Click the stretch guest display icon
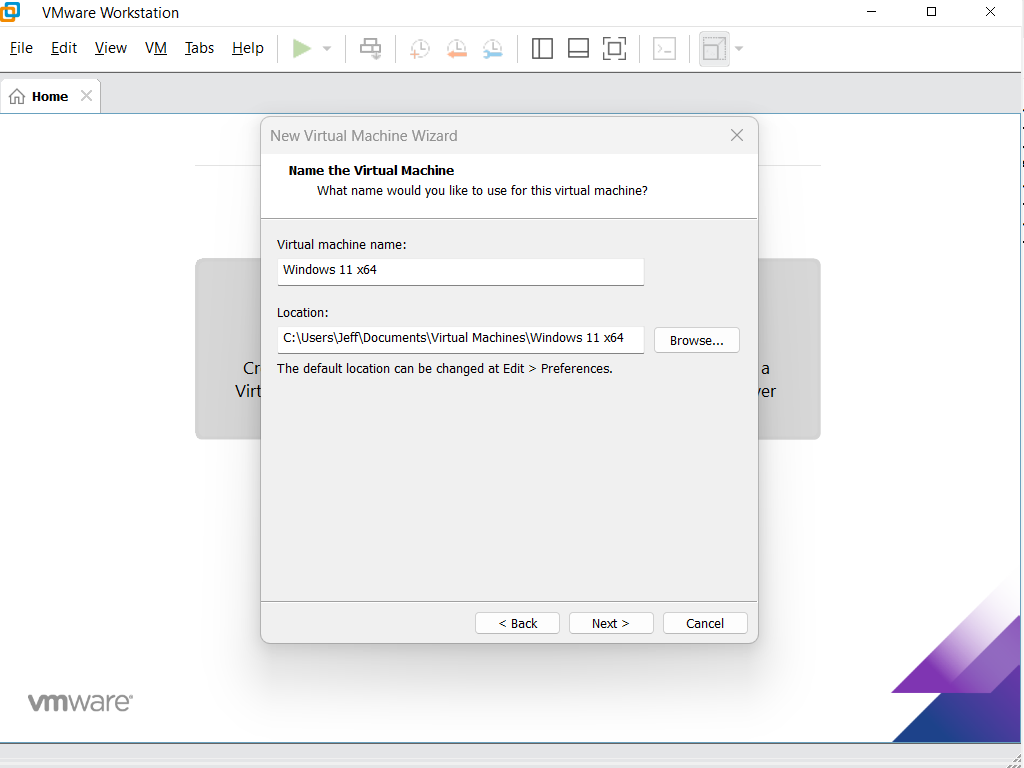This screenshot has height=768, width=1024. [713, 48]
